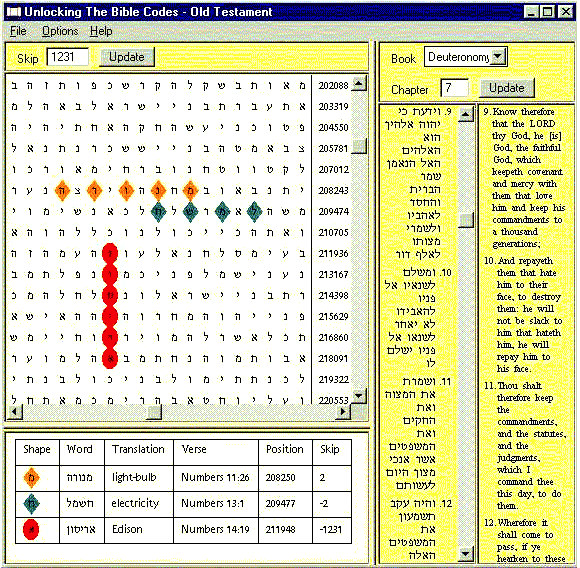Click row position number 219322

tap(333, 379)
